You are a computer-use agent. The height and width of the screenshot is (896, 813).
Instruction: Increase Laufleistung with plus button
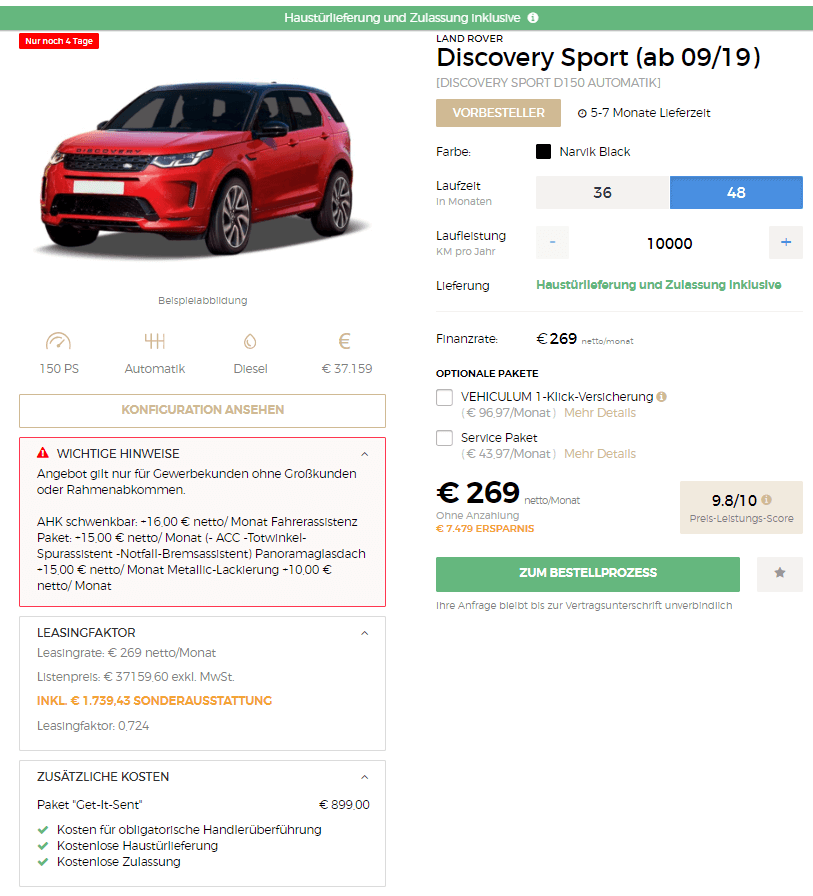point(786,242)
